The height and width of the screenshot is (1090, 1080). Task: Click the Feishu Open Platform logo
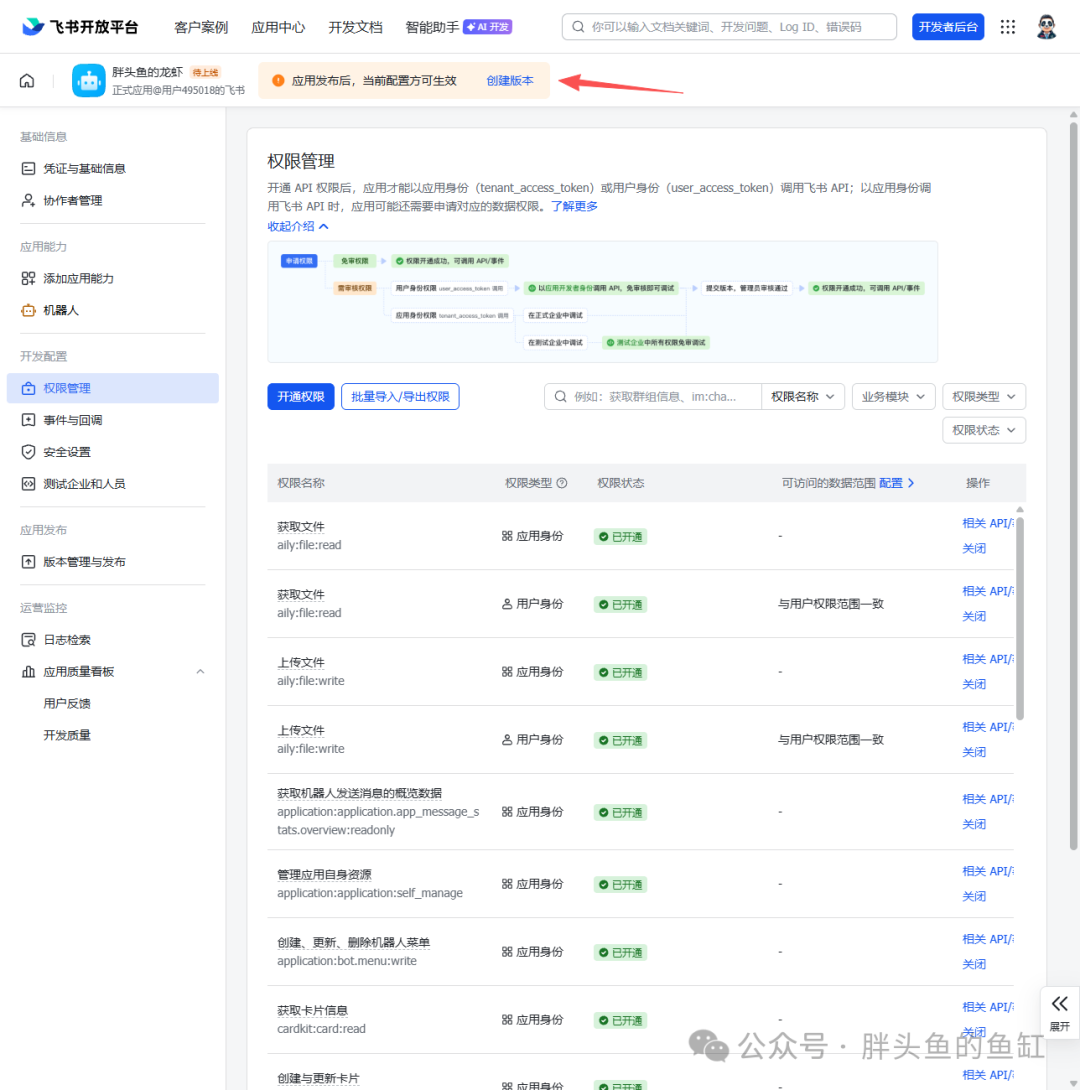point(80,27)
